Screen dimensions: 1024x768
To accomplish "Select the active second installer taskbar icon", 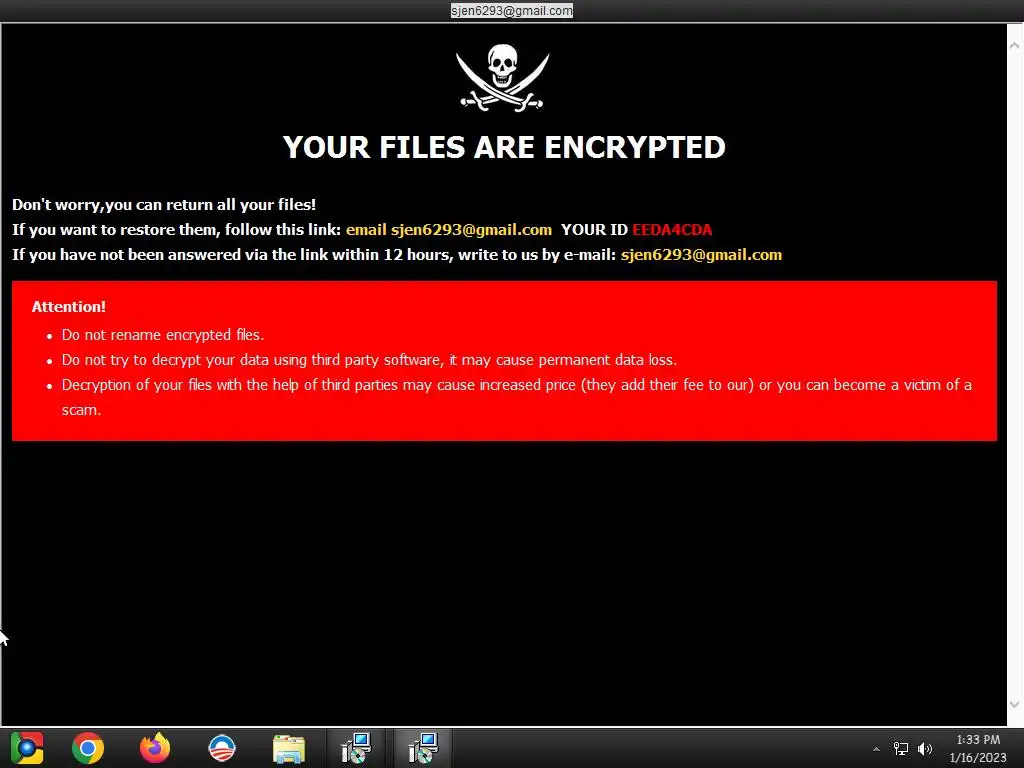I will tap(423, 748).
